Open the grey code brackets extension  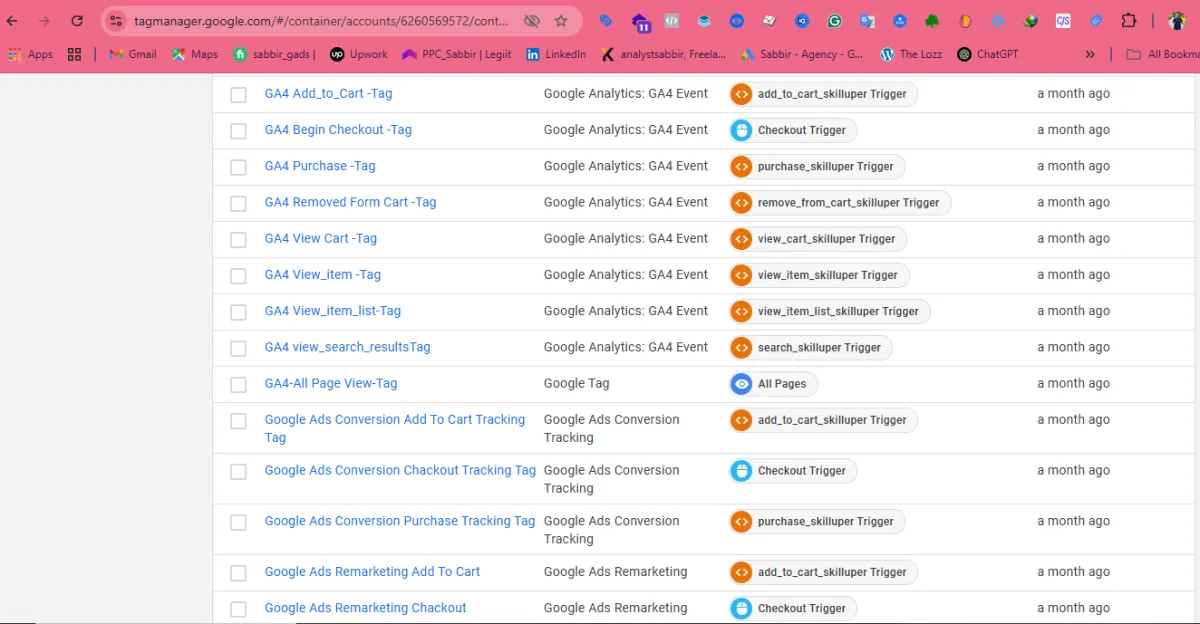coord(672,20)
